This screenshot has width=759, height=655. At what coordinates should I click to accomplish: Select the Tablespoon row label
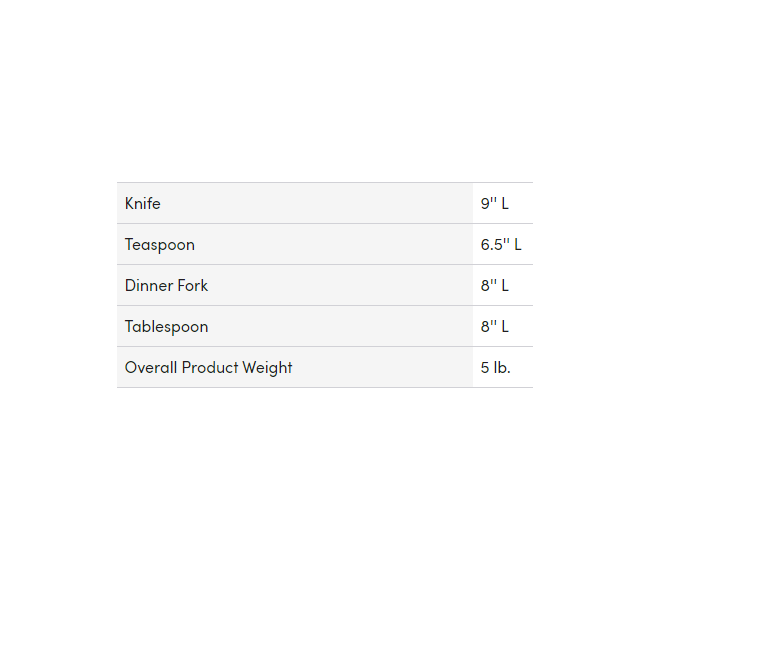coord(166,327)
